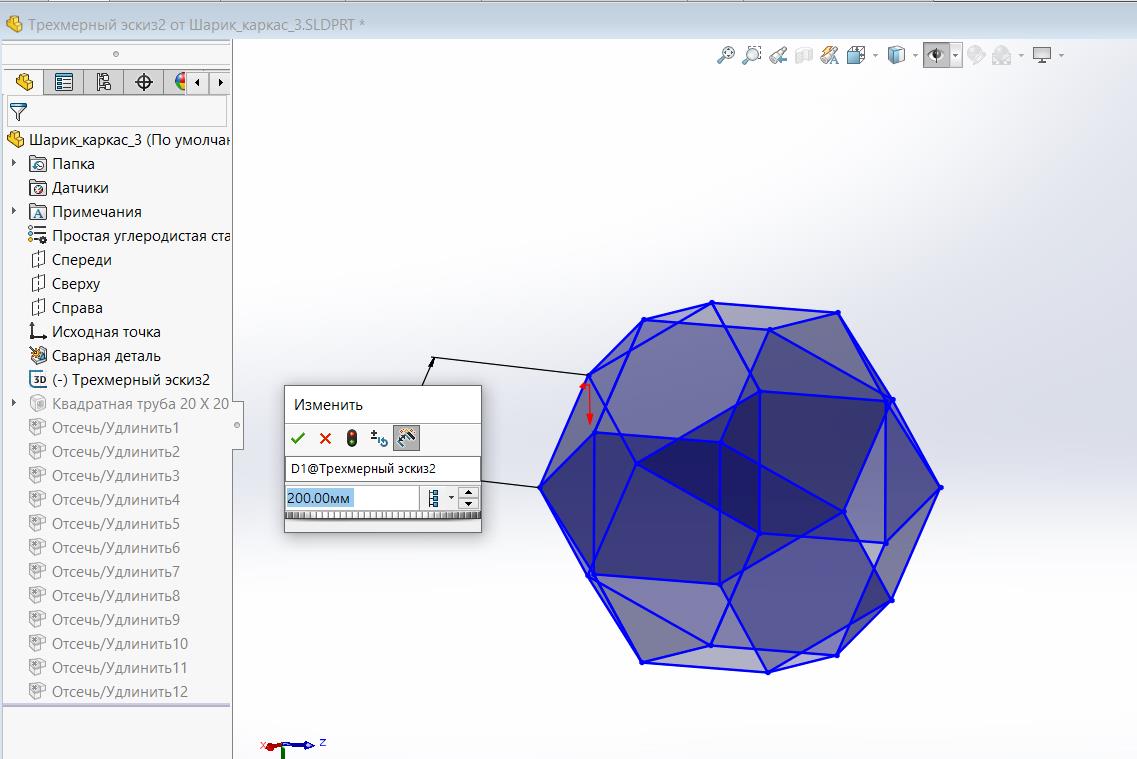Open the Dynamic Annotation Views tool
1137x759 pixels.
(x=830, y=55)
